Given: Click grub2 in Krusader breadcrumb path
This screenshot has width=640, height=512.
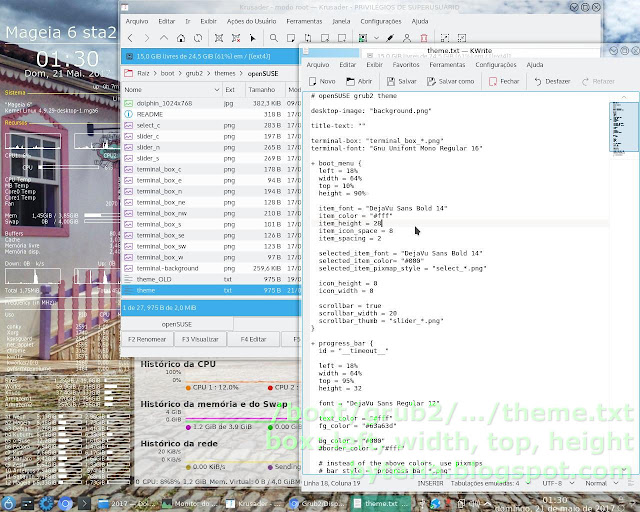Looking at the screenshot, I should tap(194, 73).
